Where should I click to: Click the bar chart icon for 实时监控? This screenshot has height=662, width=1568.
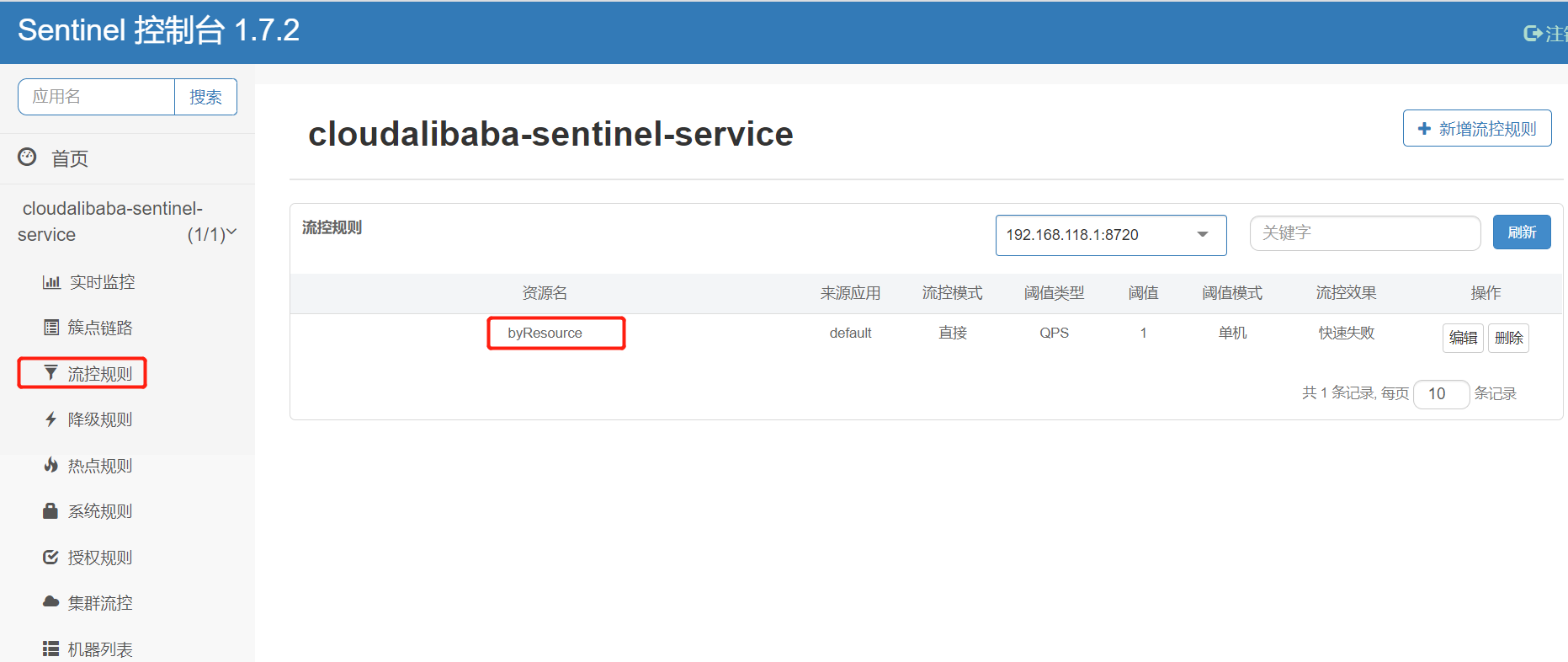[51, 282]
